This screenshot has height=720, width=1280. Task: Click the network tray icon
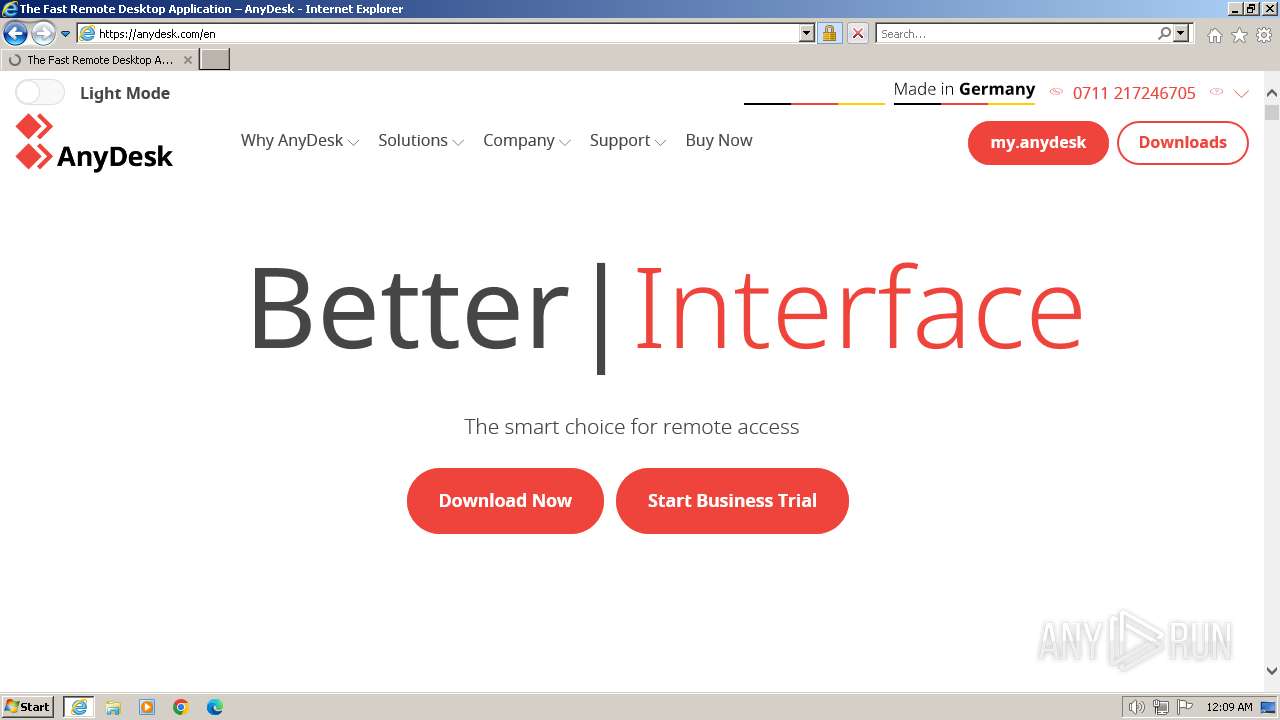tap(1161, 707)
